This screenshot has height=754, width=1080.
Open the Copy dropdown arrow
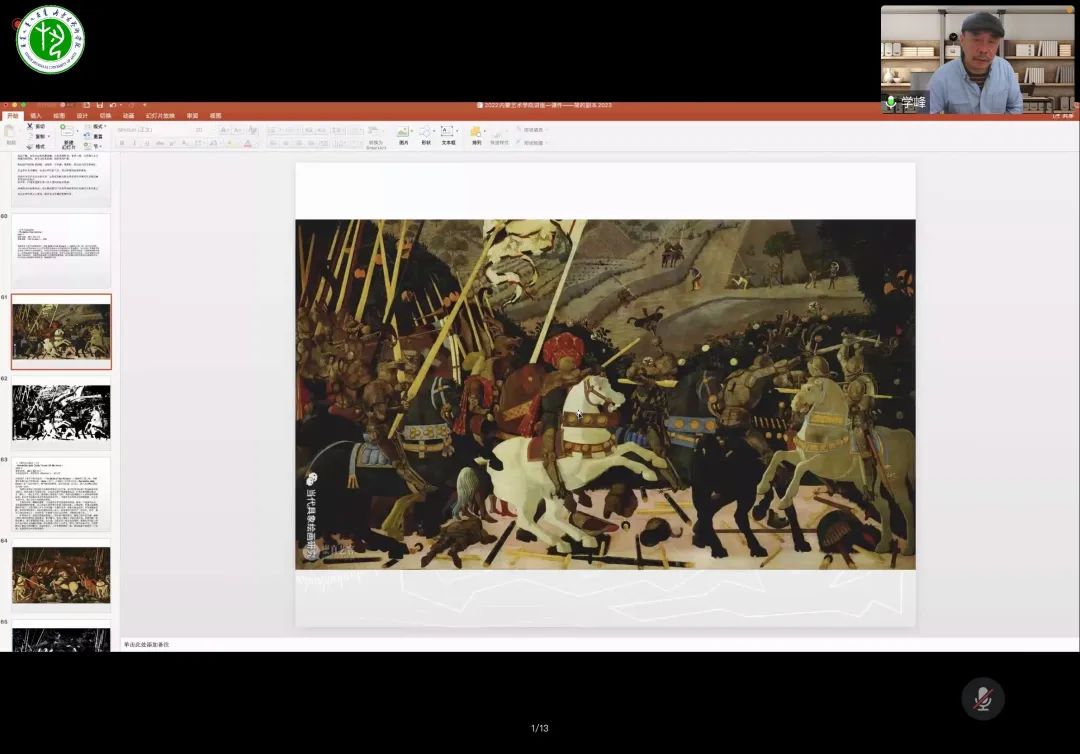click(x=49, y=136)
